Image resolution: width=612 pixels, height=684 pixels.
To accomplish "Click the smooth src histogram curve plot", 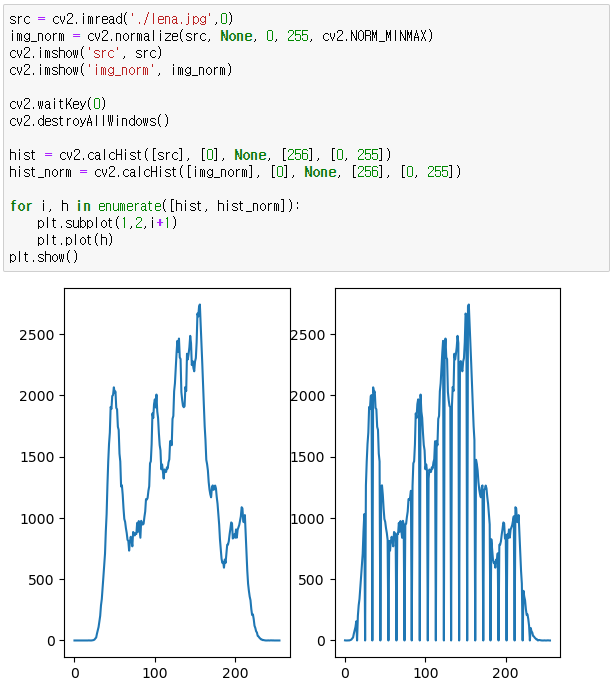I will click(x=177, y=472).
